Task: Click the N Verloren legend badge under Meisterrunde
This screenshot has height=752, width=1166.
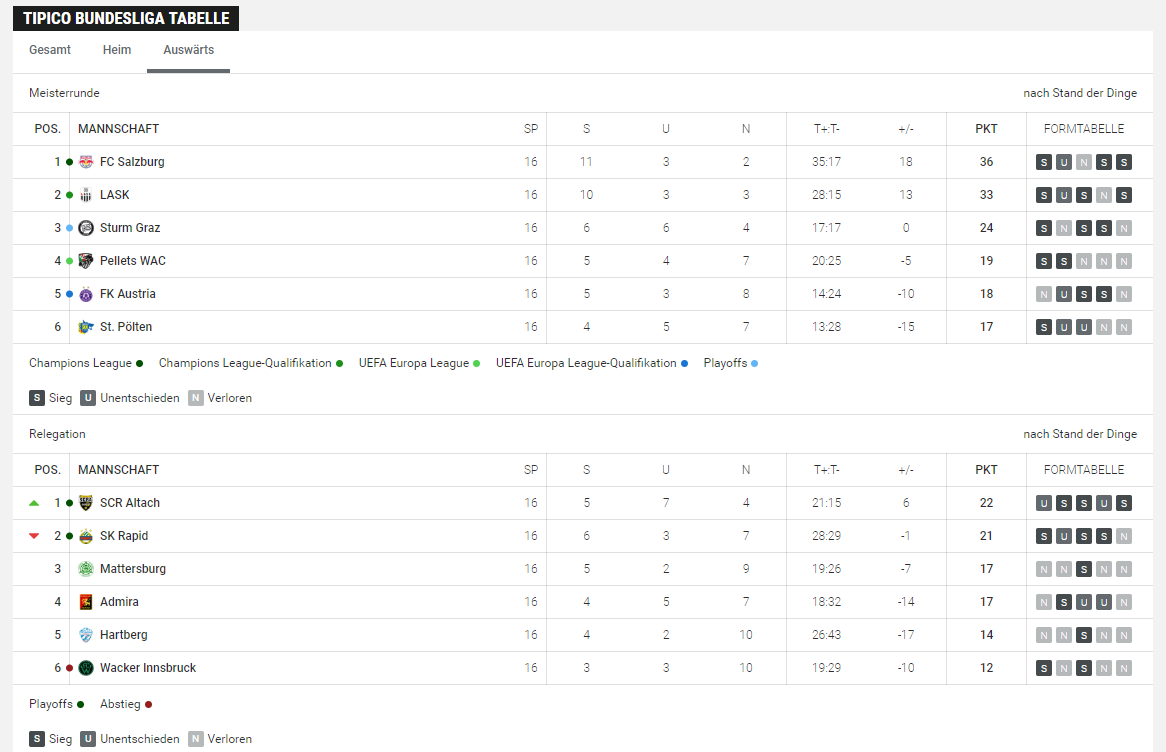Action: pyautogui.click(x=196, y=398)
